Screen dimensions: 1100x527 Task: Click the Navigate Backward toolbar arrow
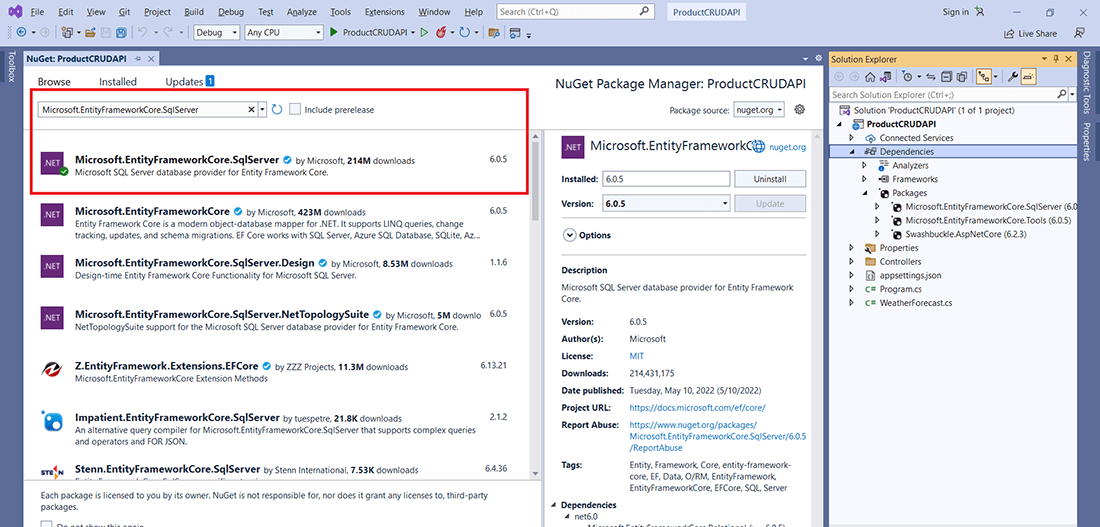22,32
